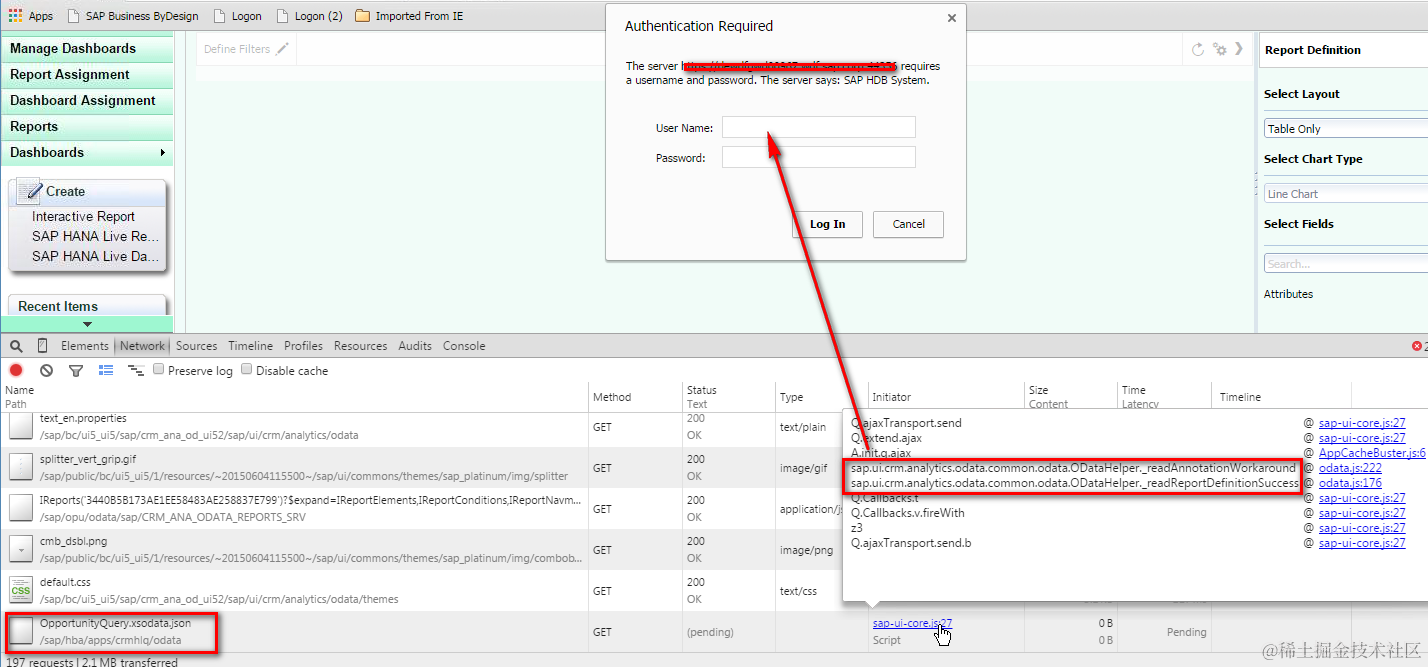Choose SAP HANA Live Da... entry

[x=95, y=256]
